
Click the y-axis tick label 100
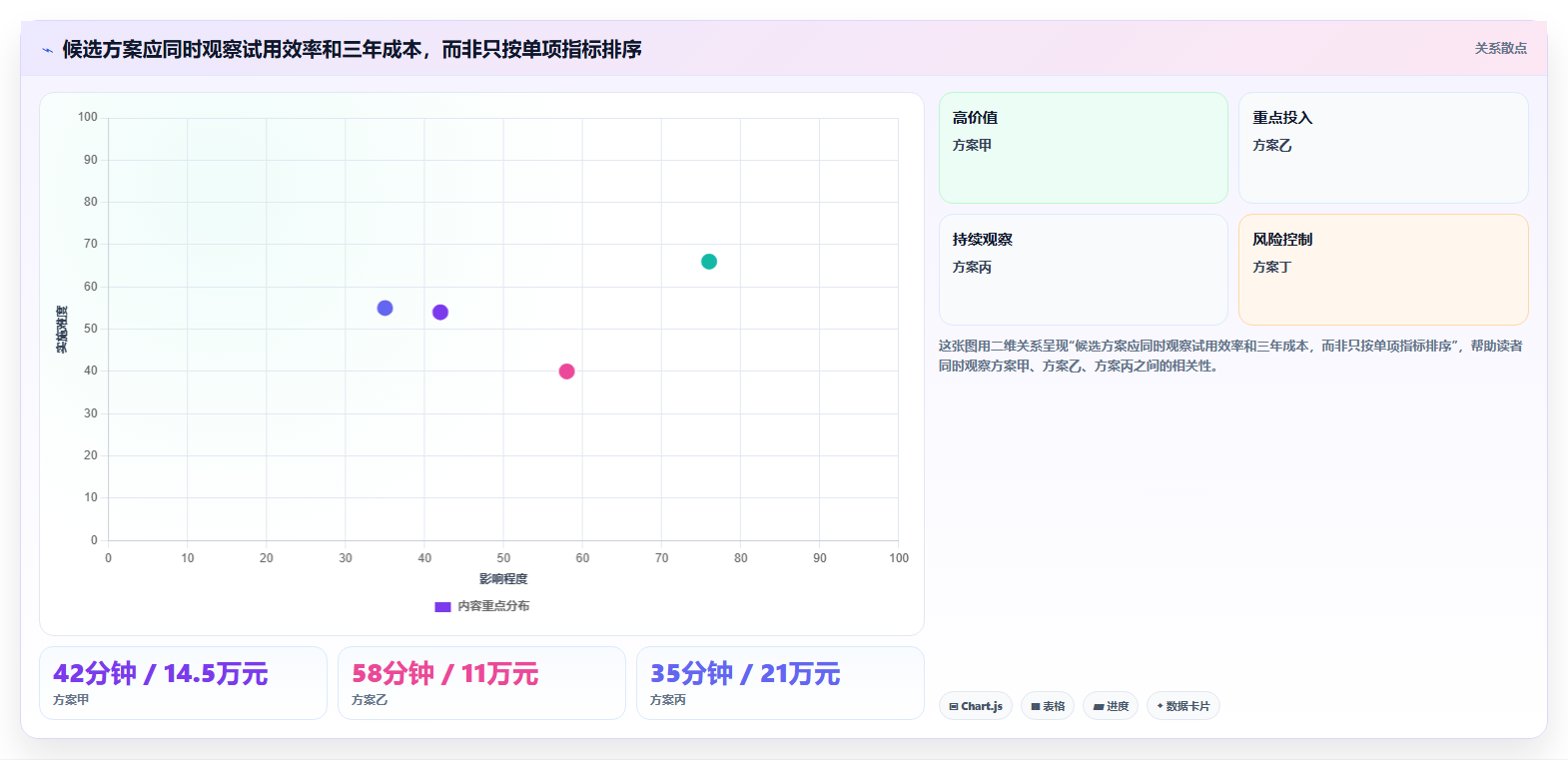pos(88,117)
